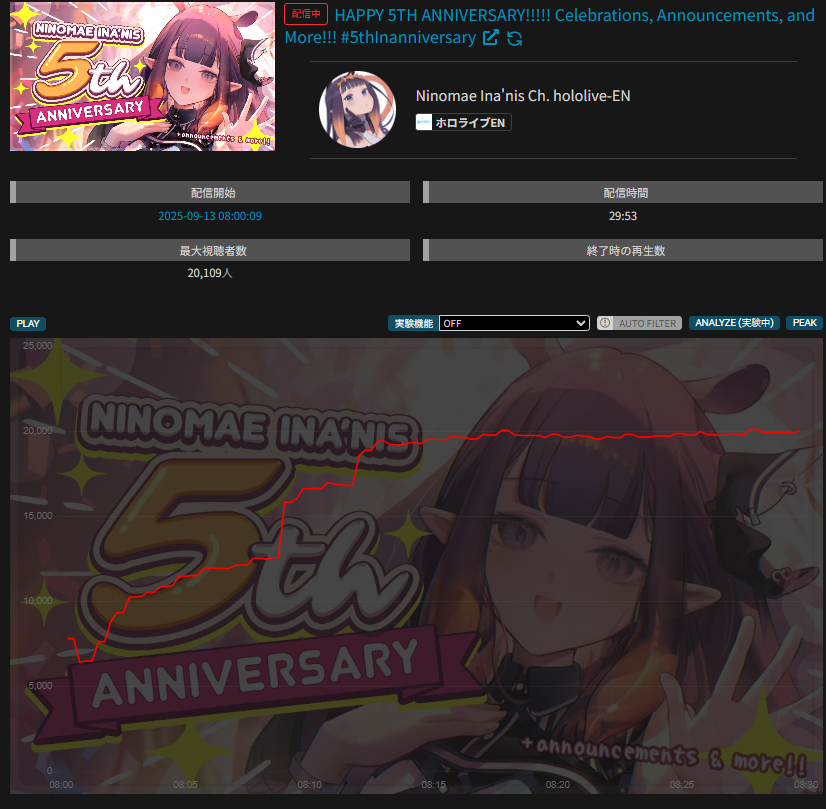
Task: Open Ninomae Ina'nis channel avatar
Action: pyautogui.click(x=357, y=110)
